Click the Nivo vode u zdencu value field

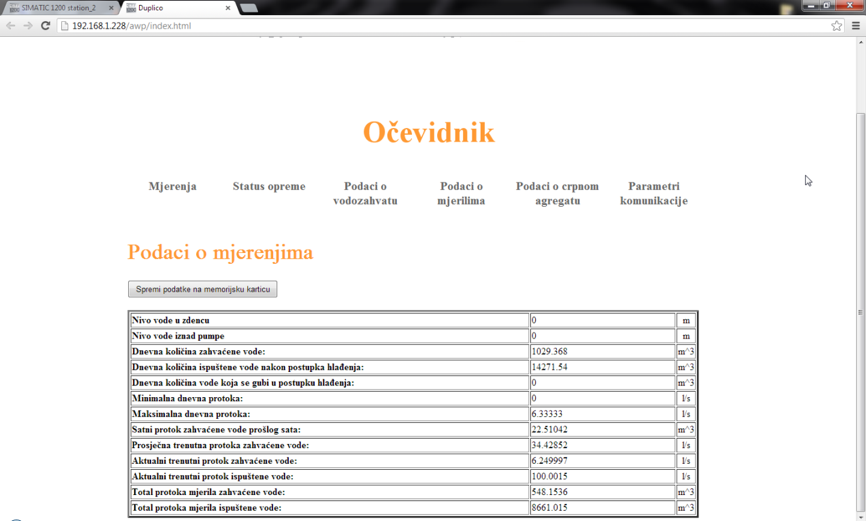pyautogui.click(x=602, y=320)
